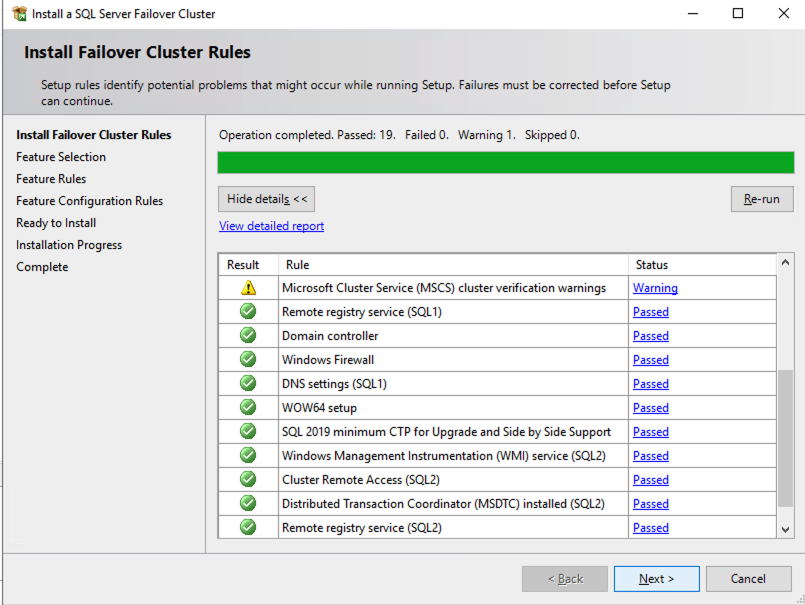Click green check beside Cluster Remote Access (SQL2)
The height and width of the screenshot is (605, 805).
pyautogui.click(x=248, y=480)
